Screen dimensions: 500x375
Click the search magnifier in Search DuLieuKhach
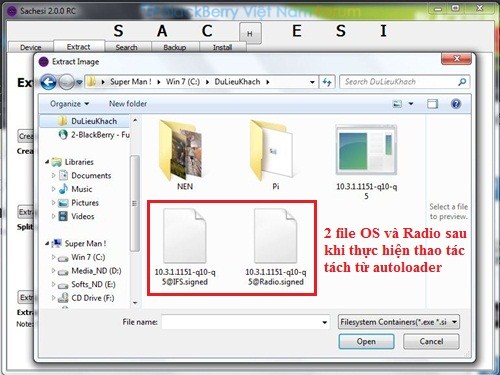tap(462, 82)
